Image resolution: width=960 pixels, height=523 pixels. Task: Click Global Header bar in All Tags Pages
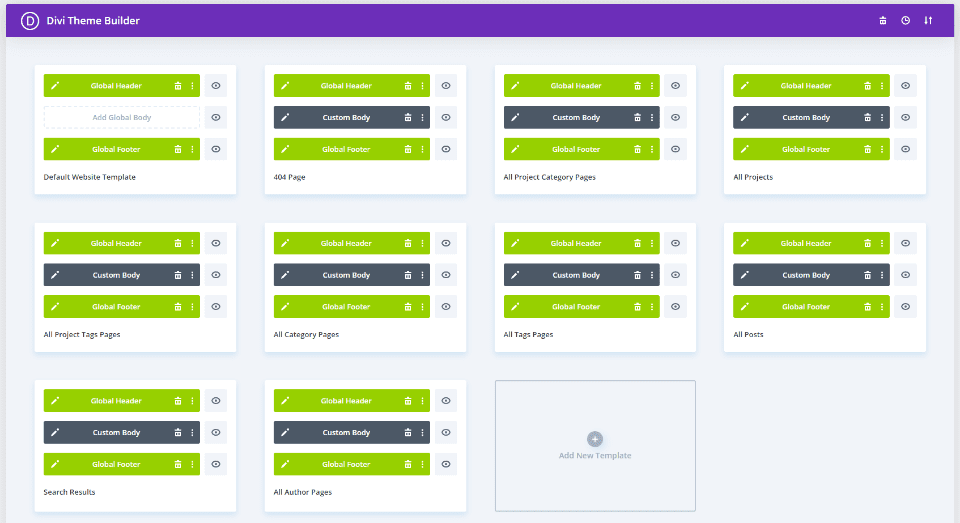pos(582,243)
